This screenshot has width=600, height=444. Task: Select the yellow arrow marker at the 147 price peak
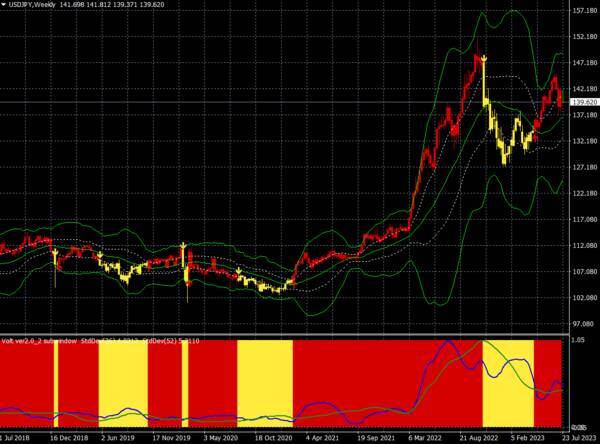484,59
